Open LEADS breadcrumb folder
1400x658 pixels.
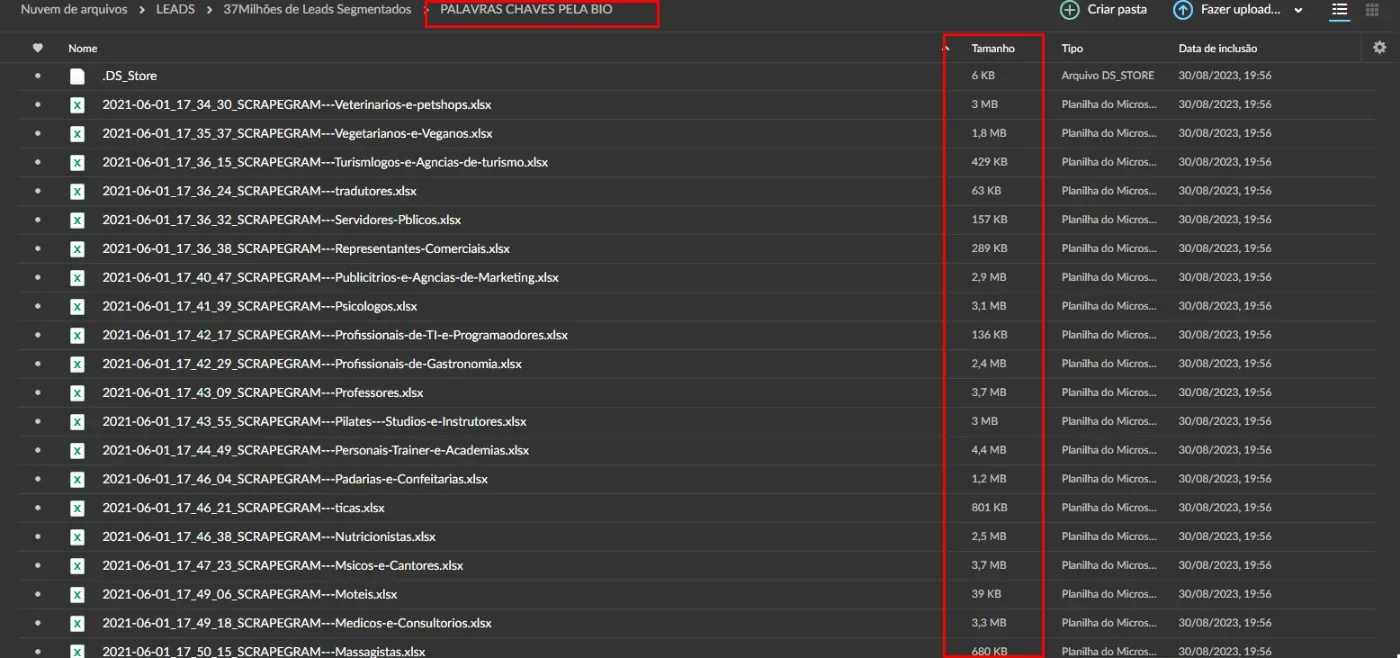175,10
